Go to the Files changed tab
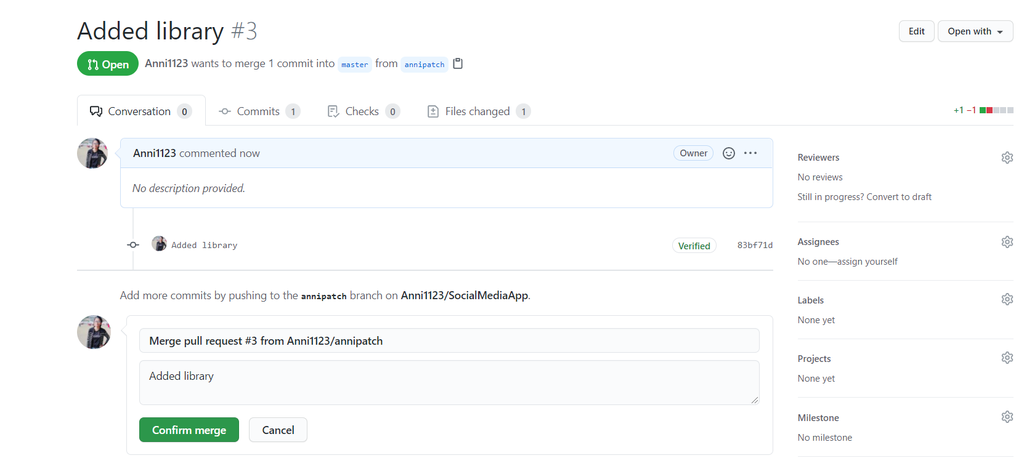 pos(477,111)
